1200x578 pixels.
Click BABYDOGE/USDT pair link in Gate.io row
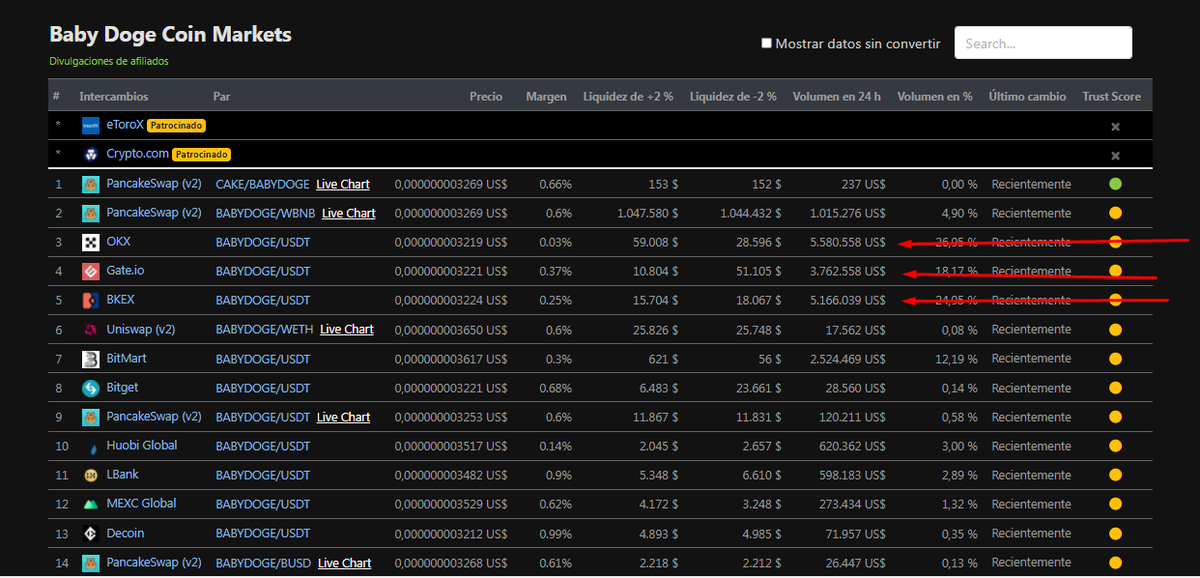263,271
